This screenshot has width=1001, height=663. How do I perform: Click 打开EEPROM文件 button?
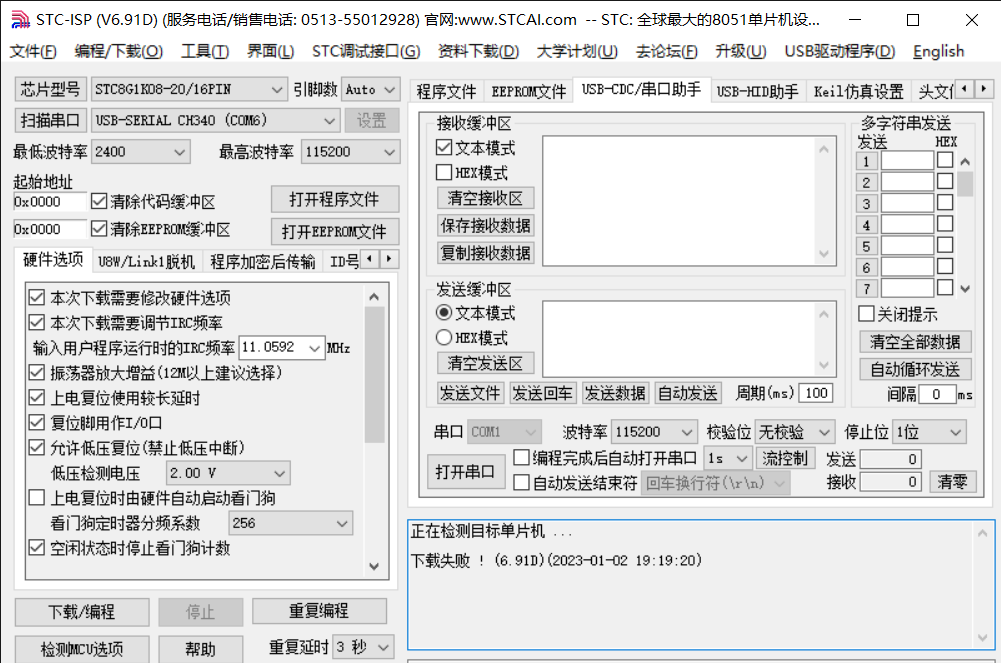335,232
